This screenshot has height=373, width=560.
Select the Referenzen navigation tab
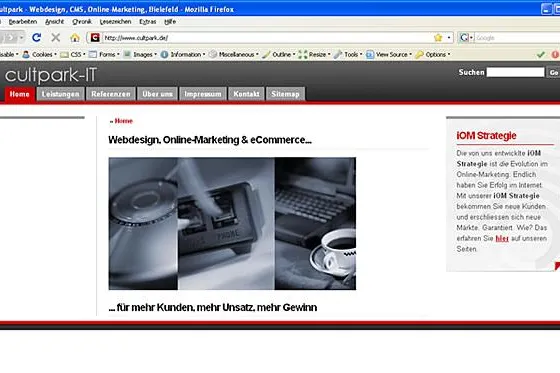[x=111, y=94]
